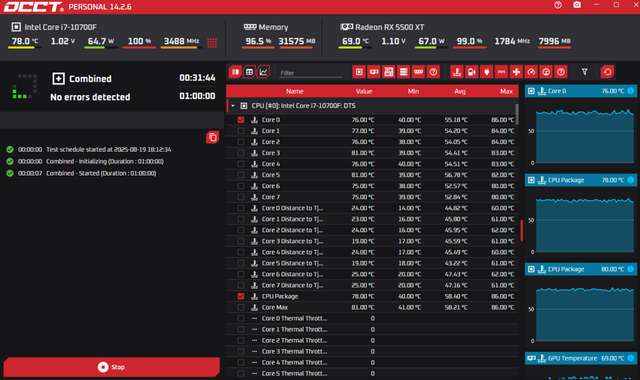Switch to graph view icon
This screenshot has width=640, height=380.
263,72
